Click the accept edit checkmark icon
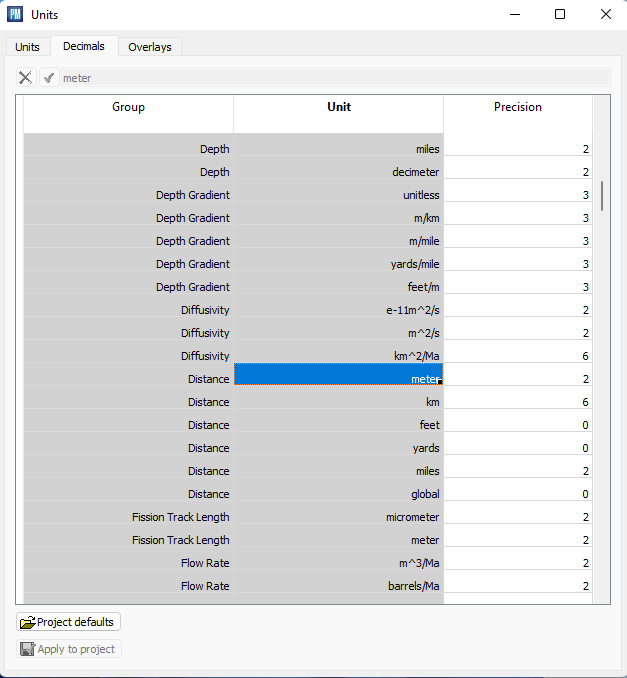This screenshot has height=678, width=627. click(48, 78)
